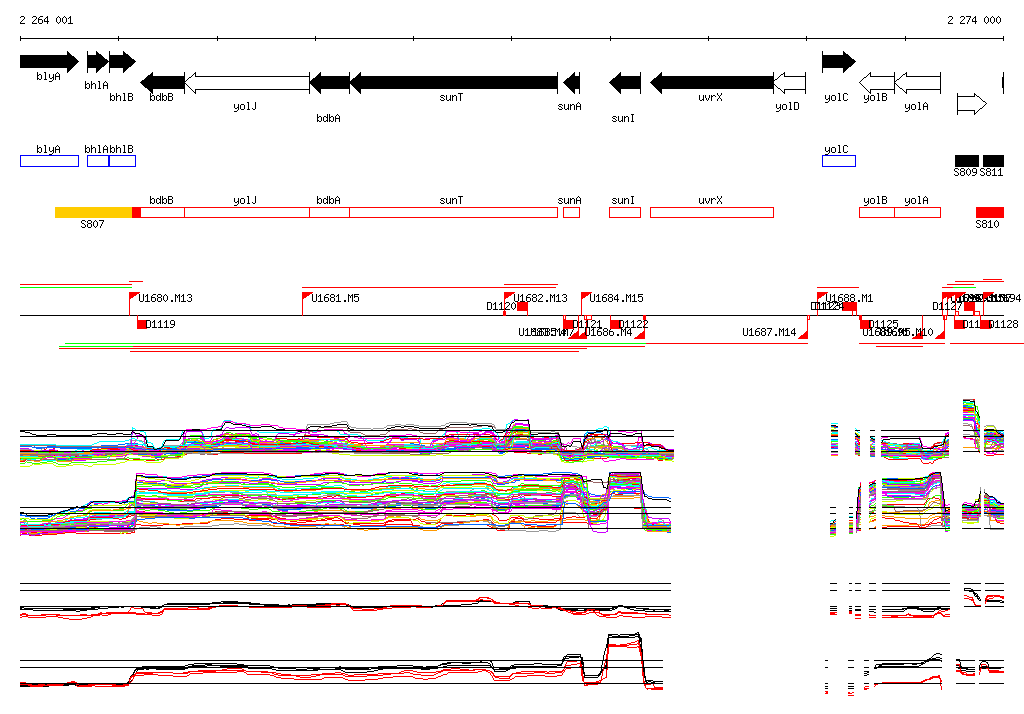
Task: Click the solid red S810 segment bar
Action: click(x=990, y=212)
